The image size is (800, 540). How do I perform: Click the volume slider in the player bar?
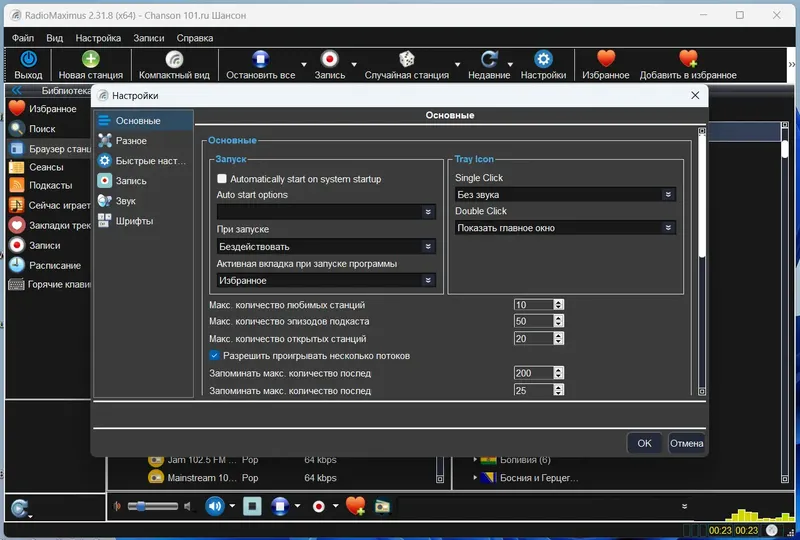click(x=153, y=506)
